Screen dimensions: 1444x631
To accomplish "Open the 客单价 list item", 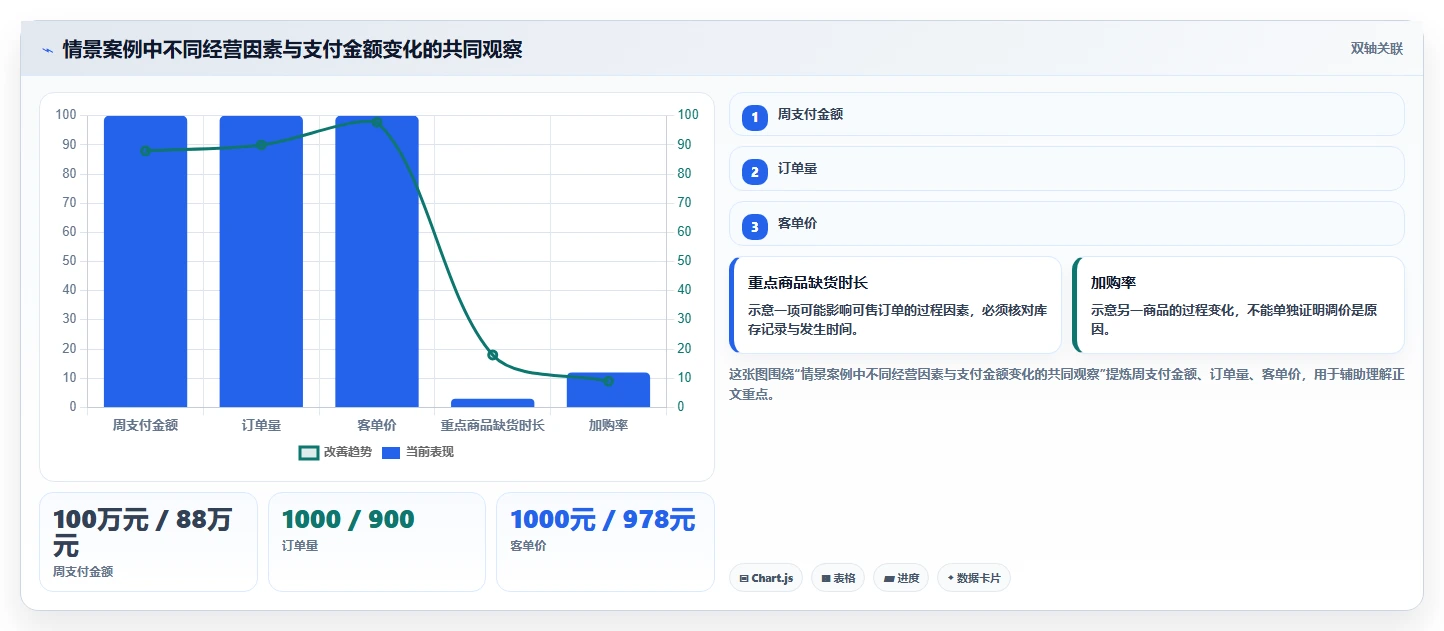I will pos(1066,224).
